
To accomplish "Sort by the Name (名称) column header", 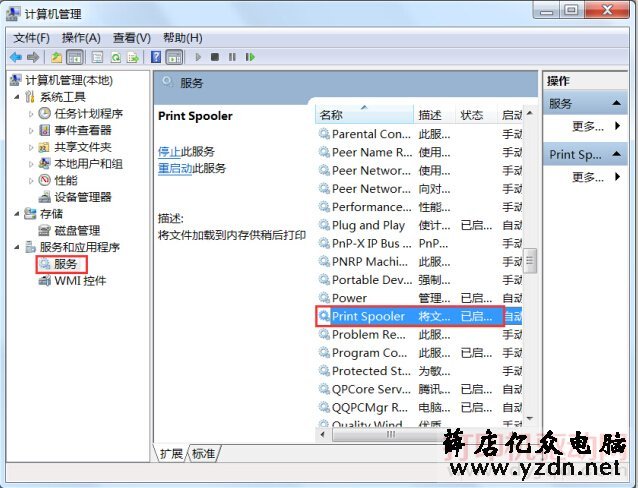I will [x=365, y=115].
